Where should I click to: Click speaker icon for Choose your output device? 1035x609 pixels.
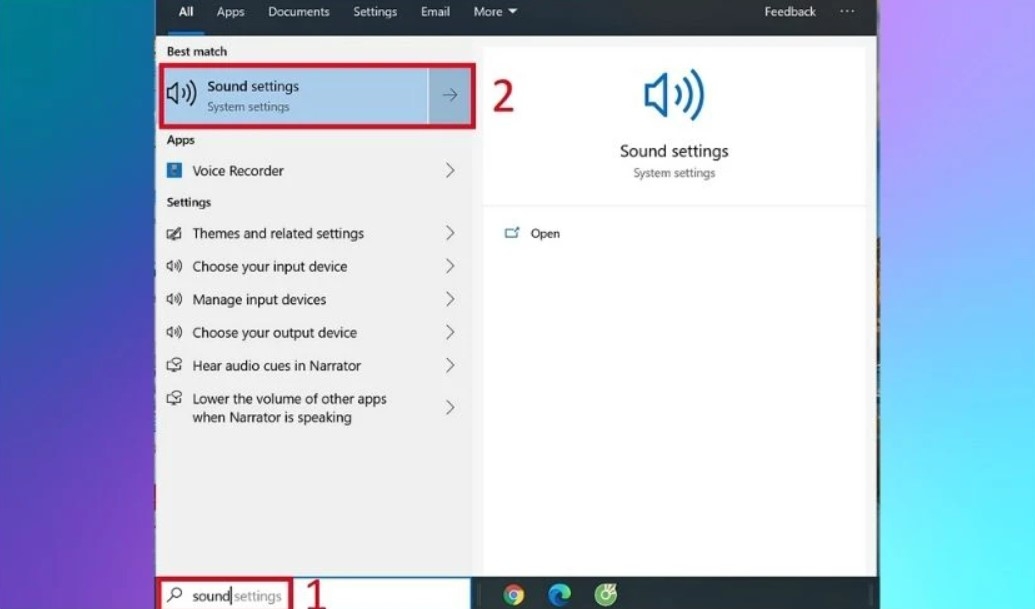174,332
